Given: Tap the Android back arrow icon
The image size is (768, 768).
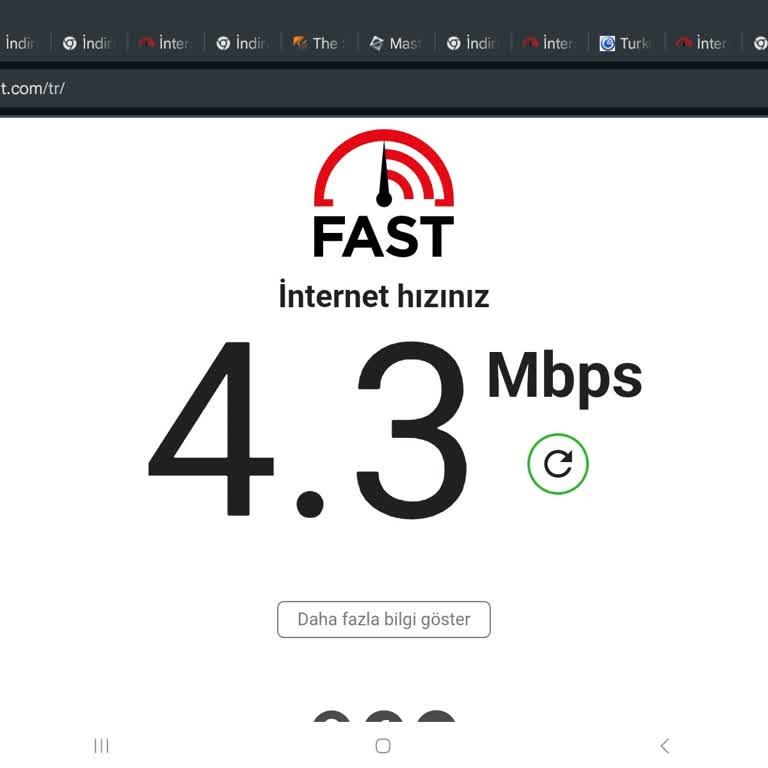Looking at the screenshot, I should click(x=665, y=745).
